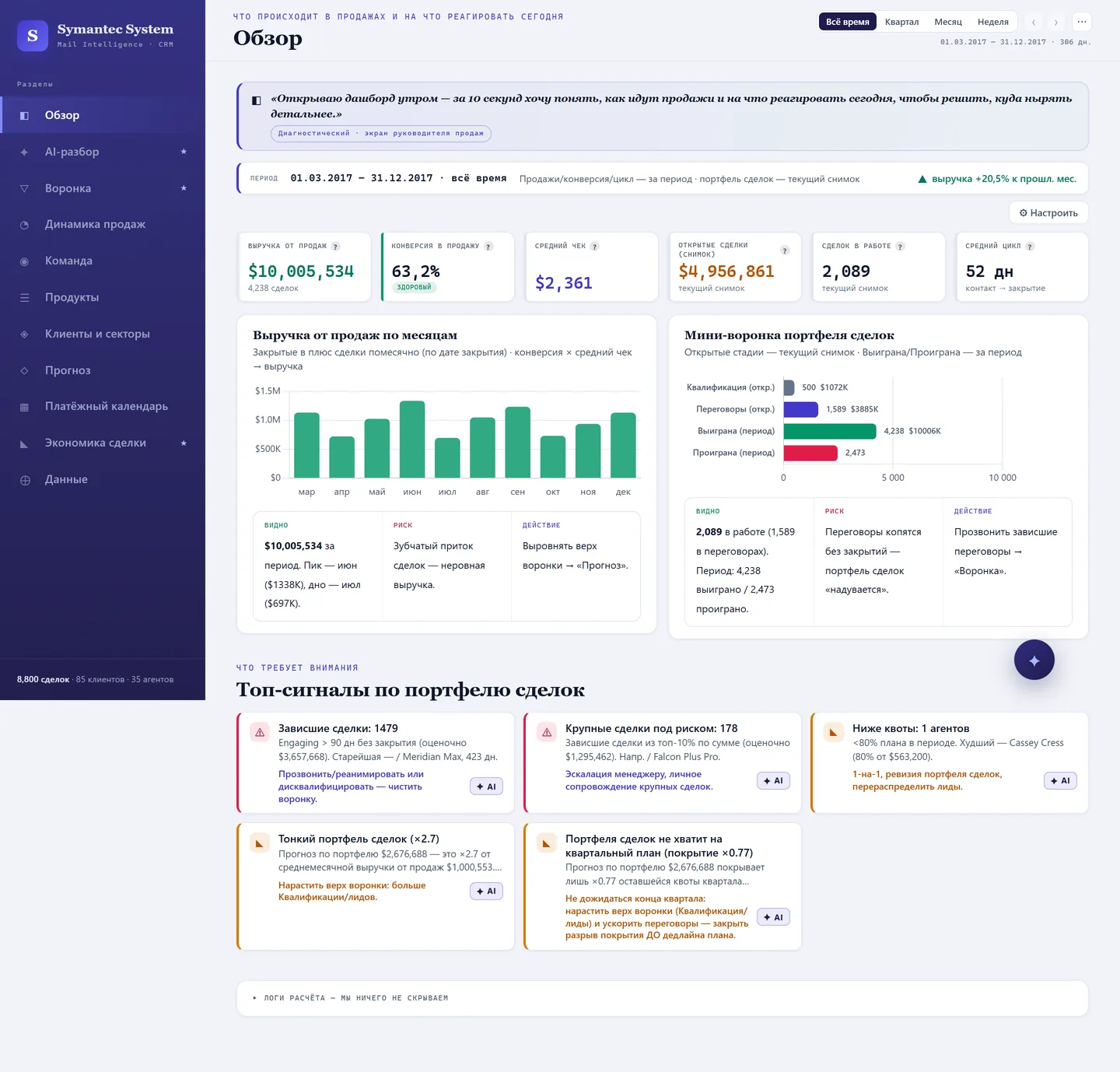This screenshot has height=1072, width=1120.
Task: Open help for Открытые сделки
Action: click(x=785, y=250)
